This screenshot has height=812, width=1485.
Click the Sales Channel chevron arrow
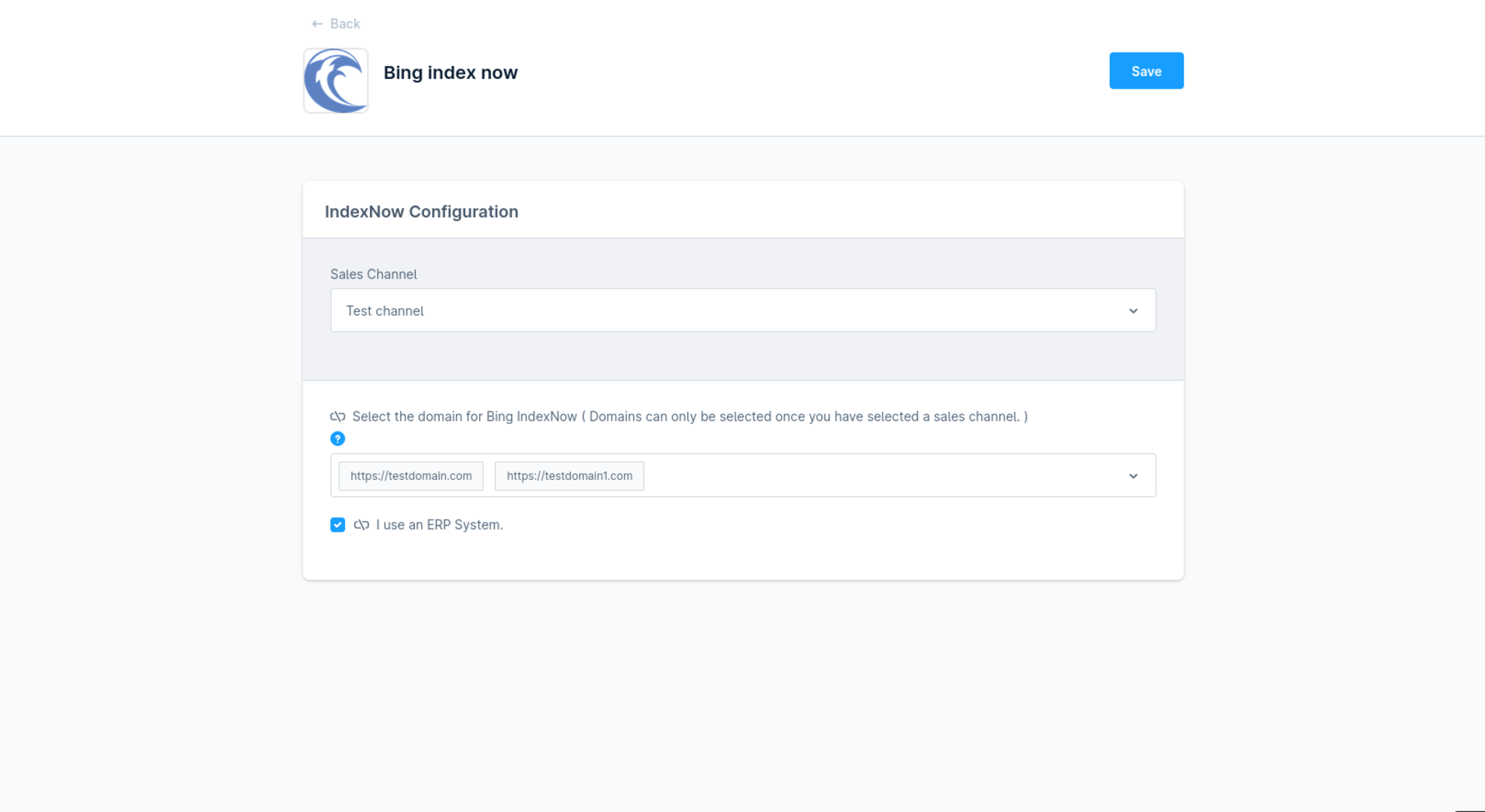click(1132, 311)
